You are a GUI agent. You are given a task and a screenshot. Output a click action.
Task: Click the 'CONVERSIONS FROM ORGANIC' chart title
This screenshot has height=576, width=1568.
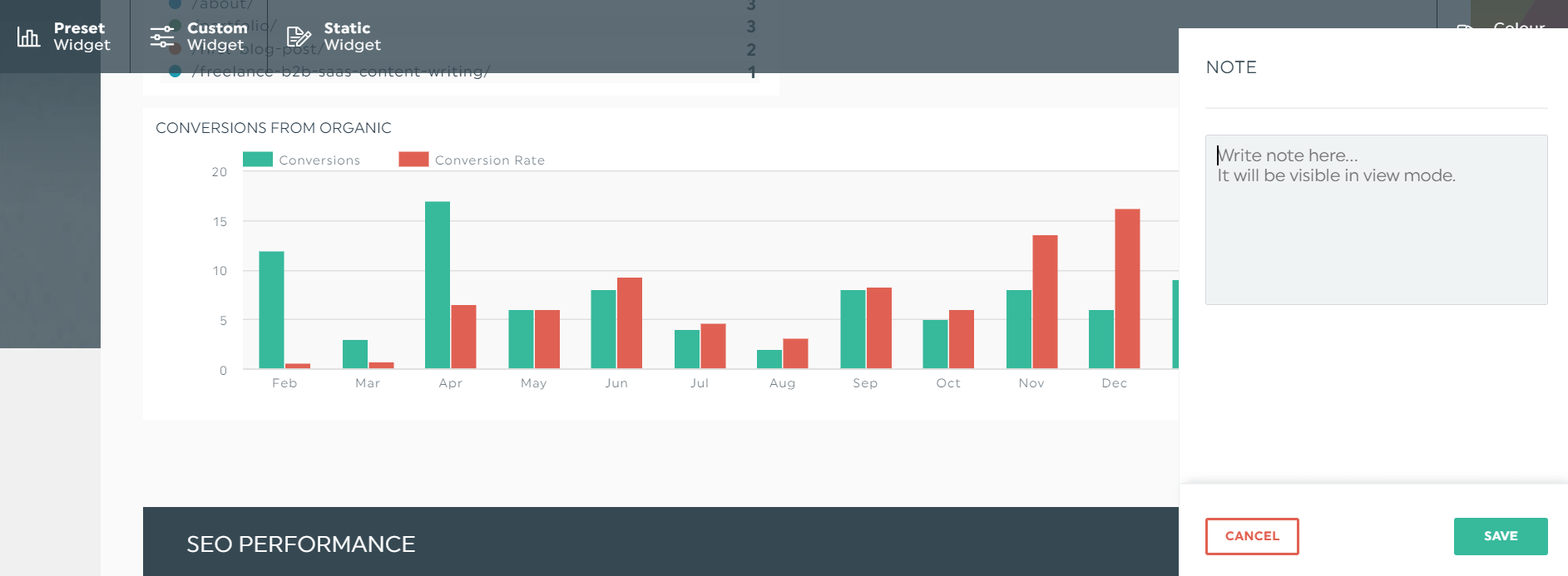(x=274, y=128)
